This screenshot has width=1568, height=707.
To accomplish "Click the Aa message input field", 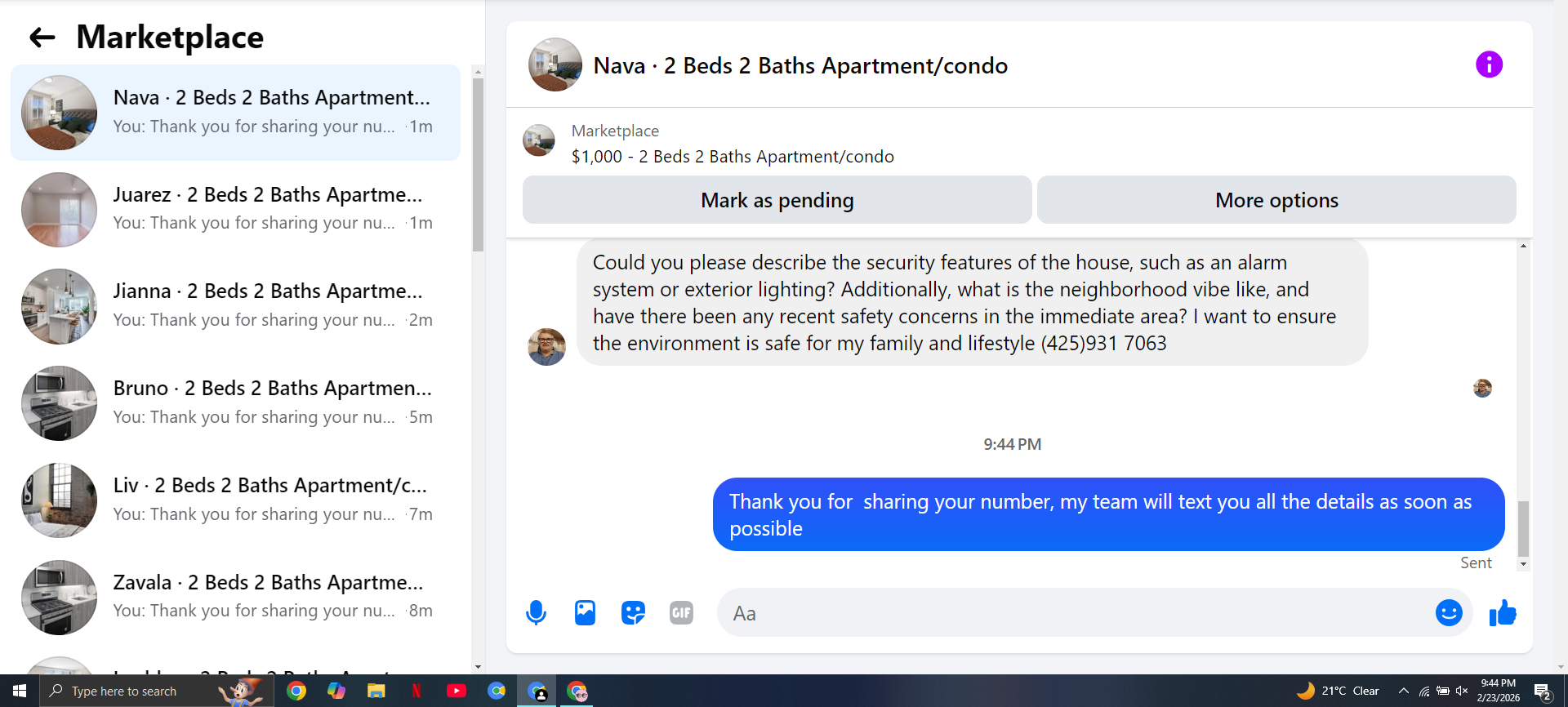I will [1078, 613].
